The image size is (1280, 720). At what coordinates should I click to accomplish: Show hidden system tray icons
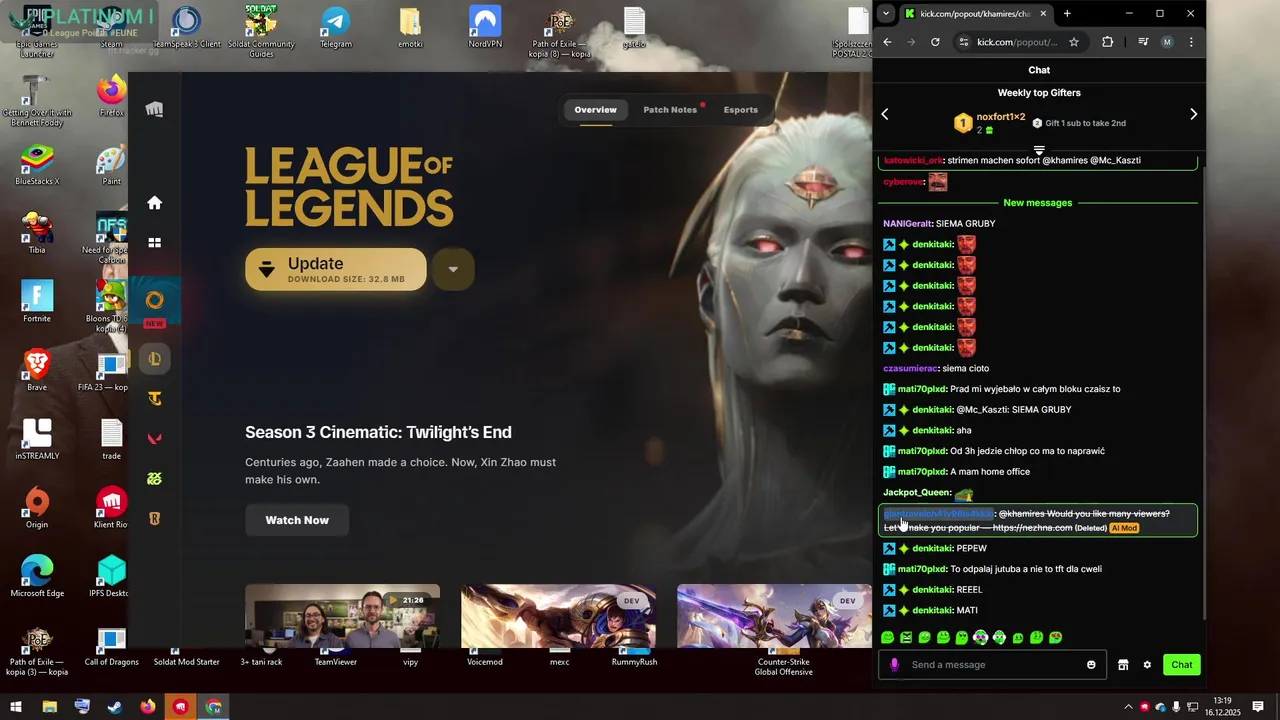(1129, 707)
